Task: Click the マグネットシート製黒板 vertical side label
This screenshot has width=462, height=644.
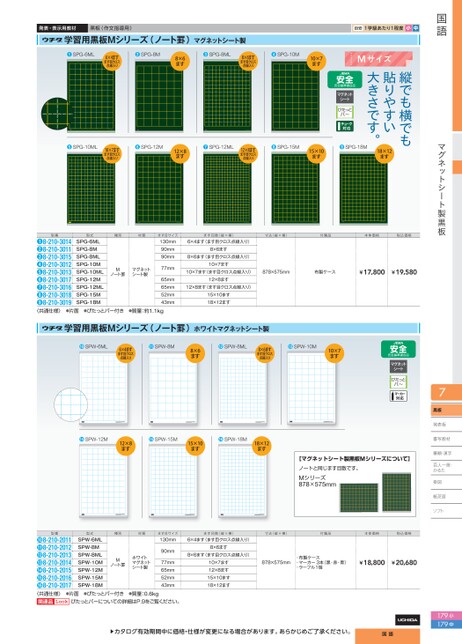Action: pyautogui.click(x=441, y=189)
